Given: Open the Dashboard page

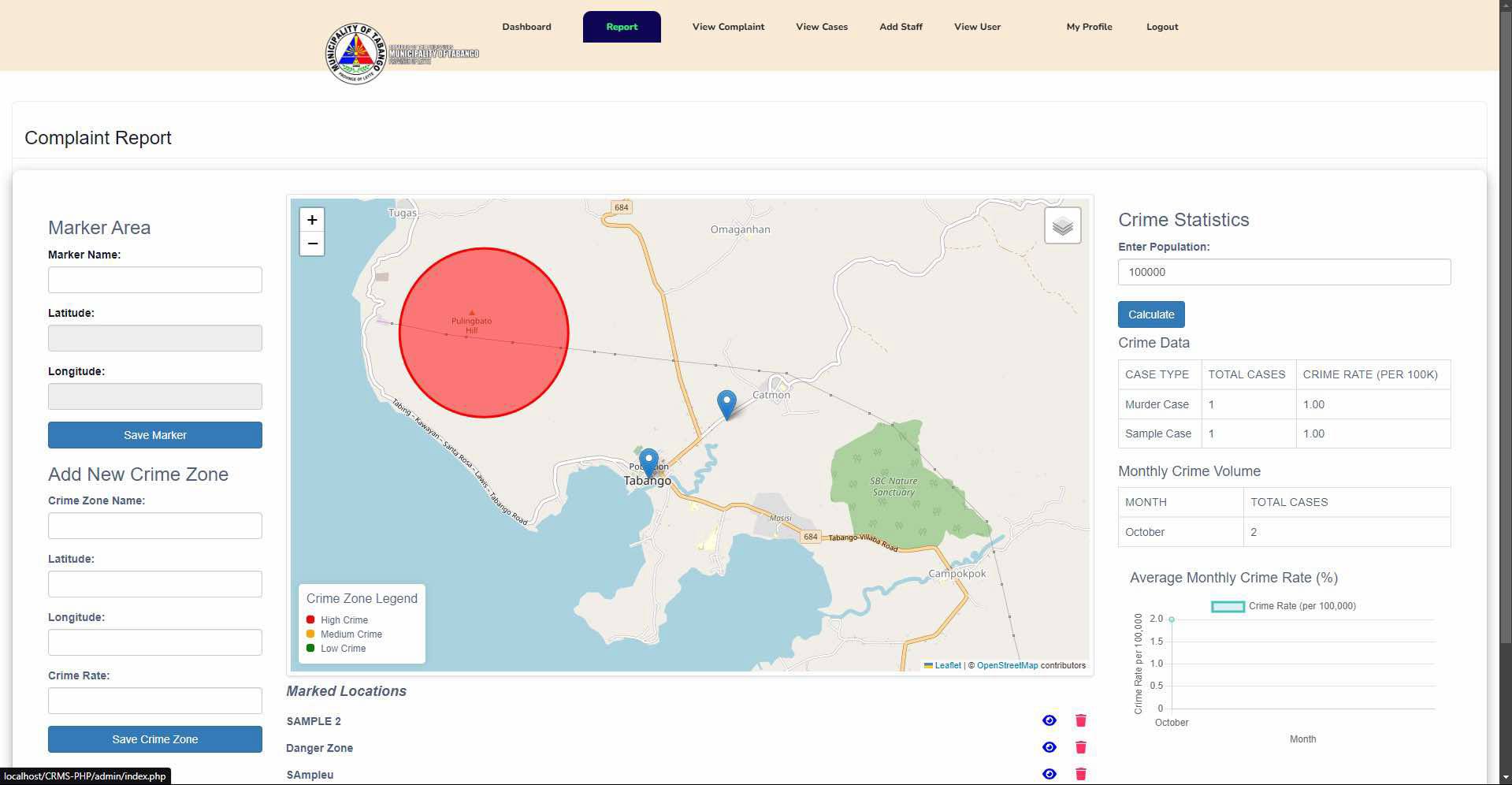Looking at the screenshot, I should [x=526, y=27].
